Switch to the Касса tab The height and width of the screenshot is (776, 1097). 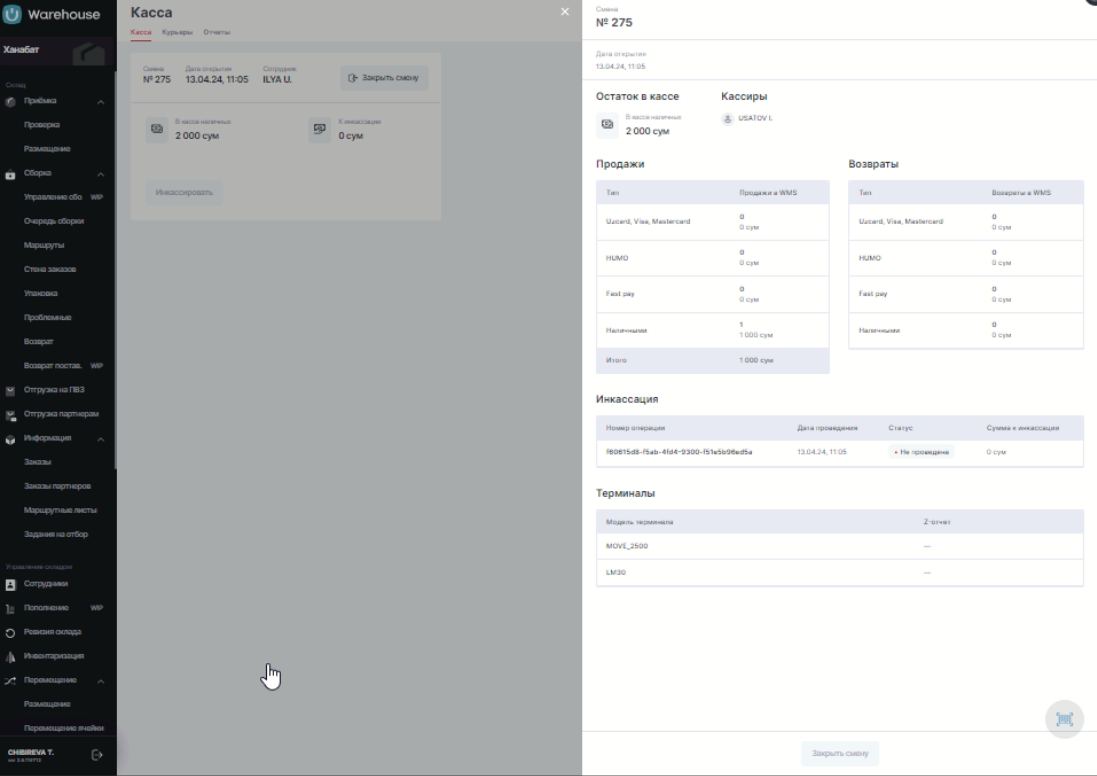pos(141,32)
